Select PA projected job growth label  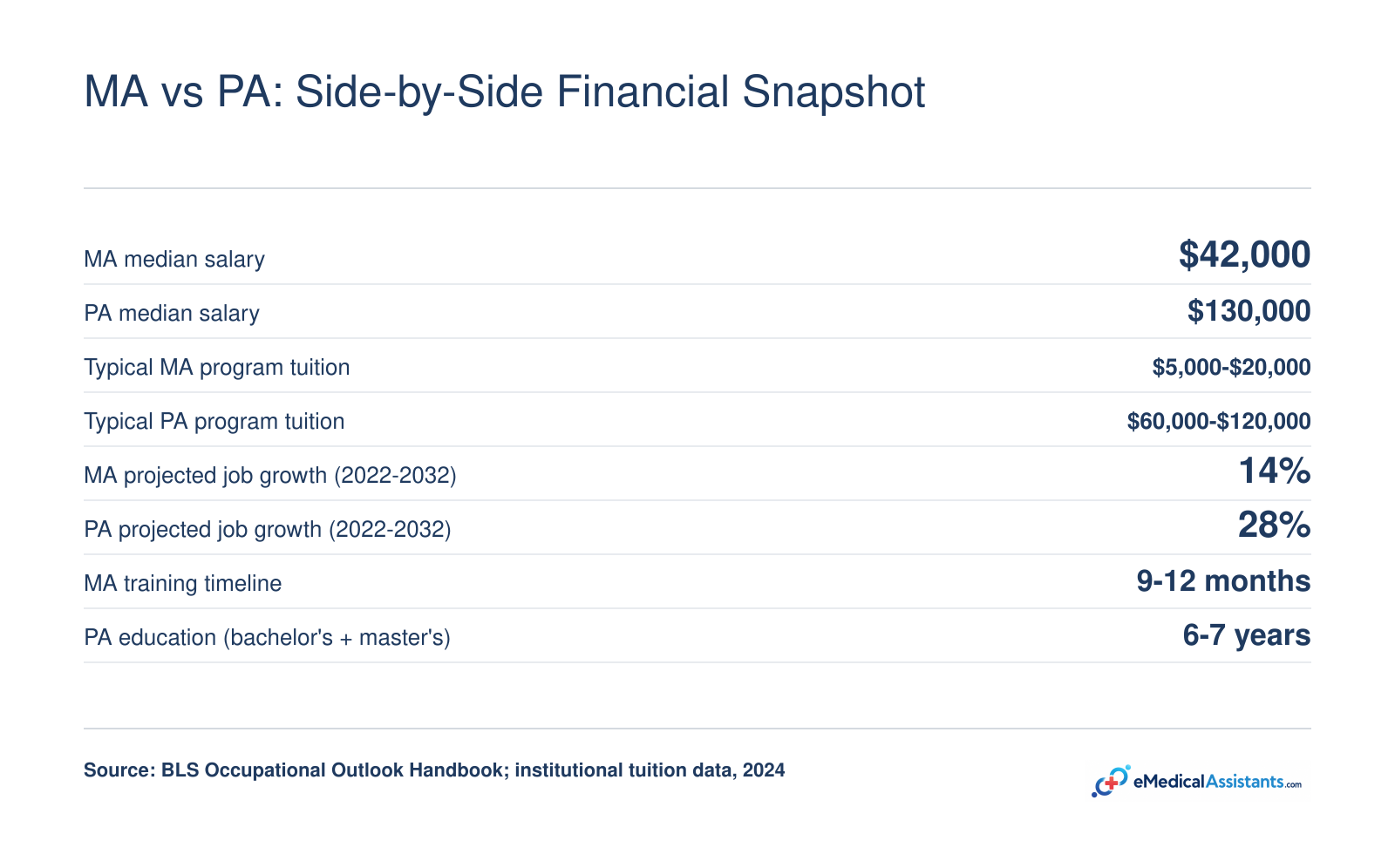click(x=268, y=529)
